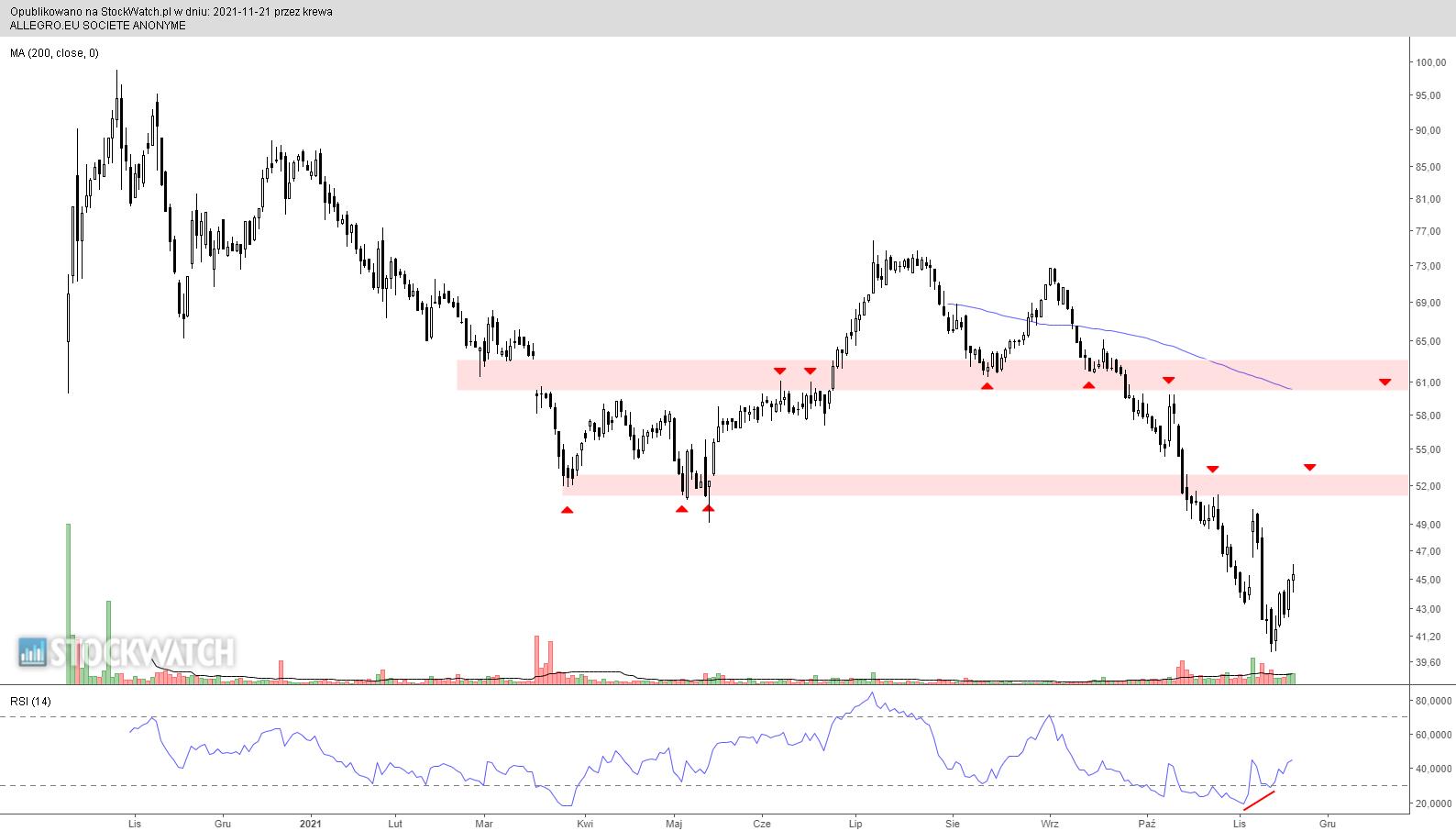Click the 'Kwi' month label

point(585,824)
